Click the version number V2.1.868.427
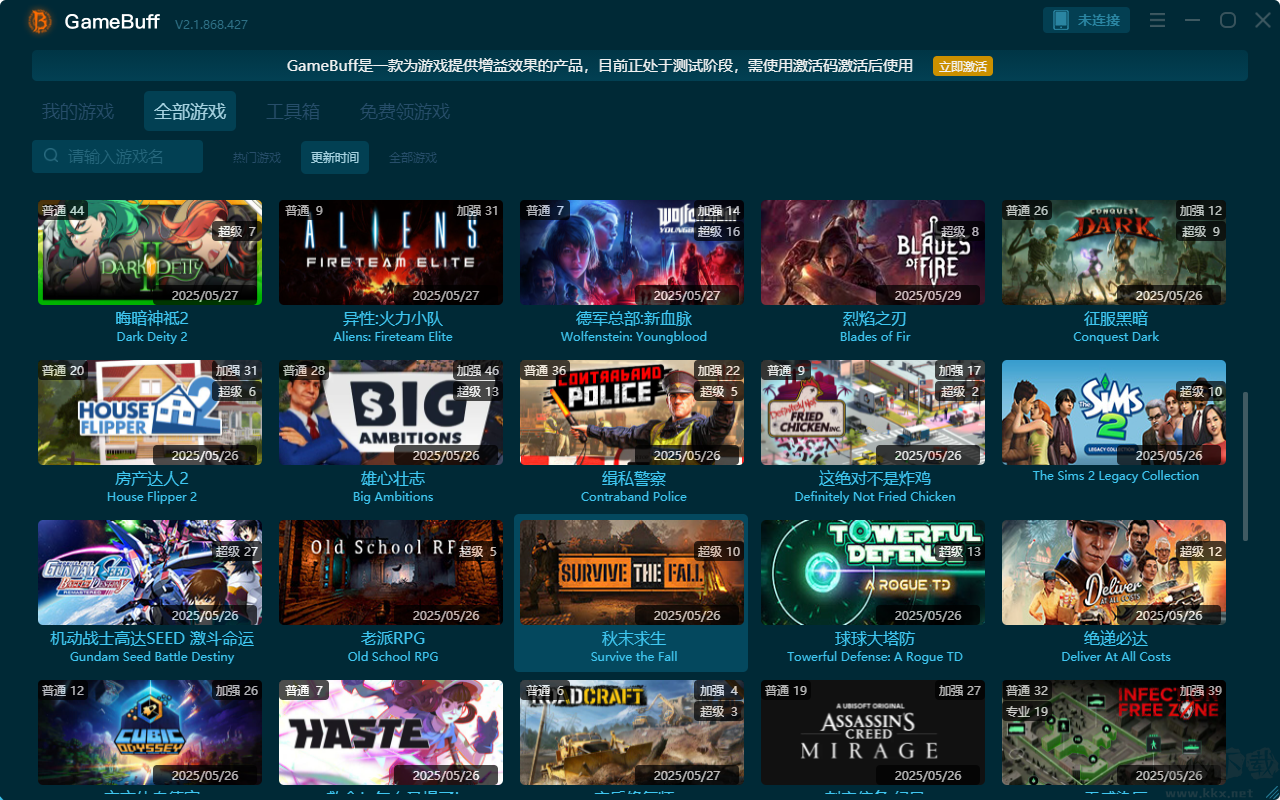 tap(211, 24)
